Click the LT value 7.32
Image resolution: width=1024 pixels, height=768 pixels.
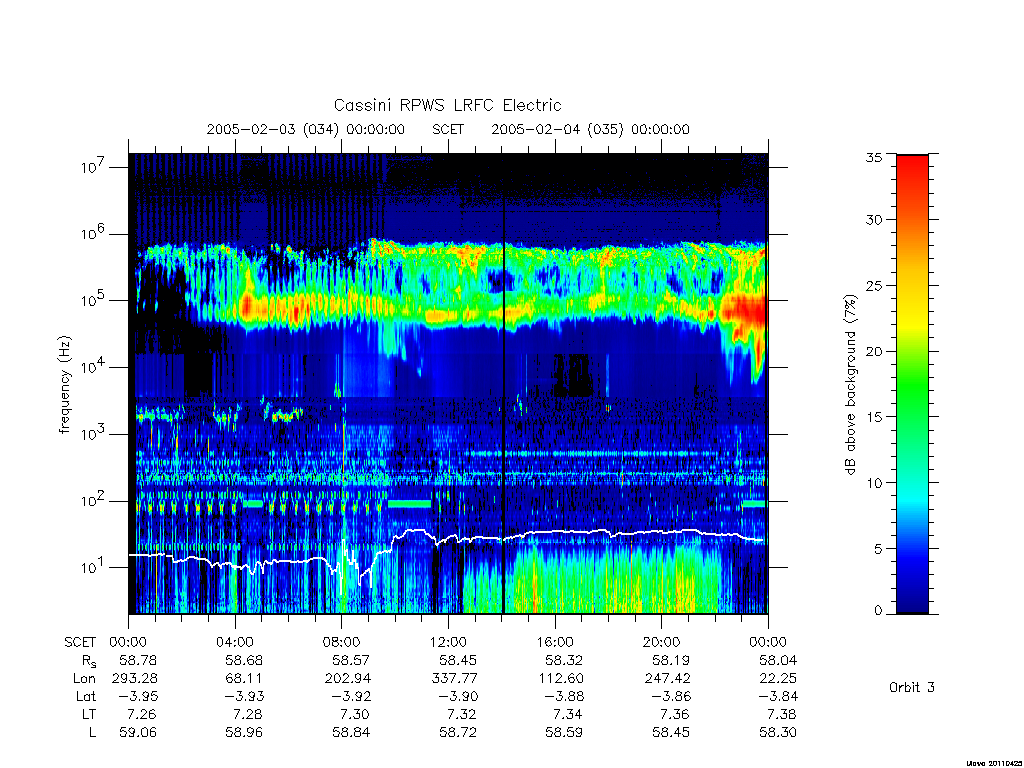click(463, 714)
